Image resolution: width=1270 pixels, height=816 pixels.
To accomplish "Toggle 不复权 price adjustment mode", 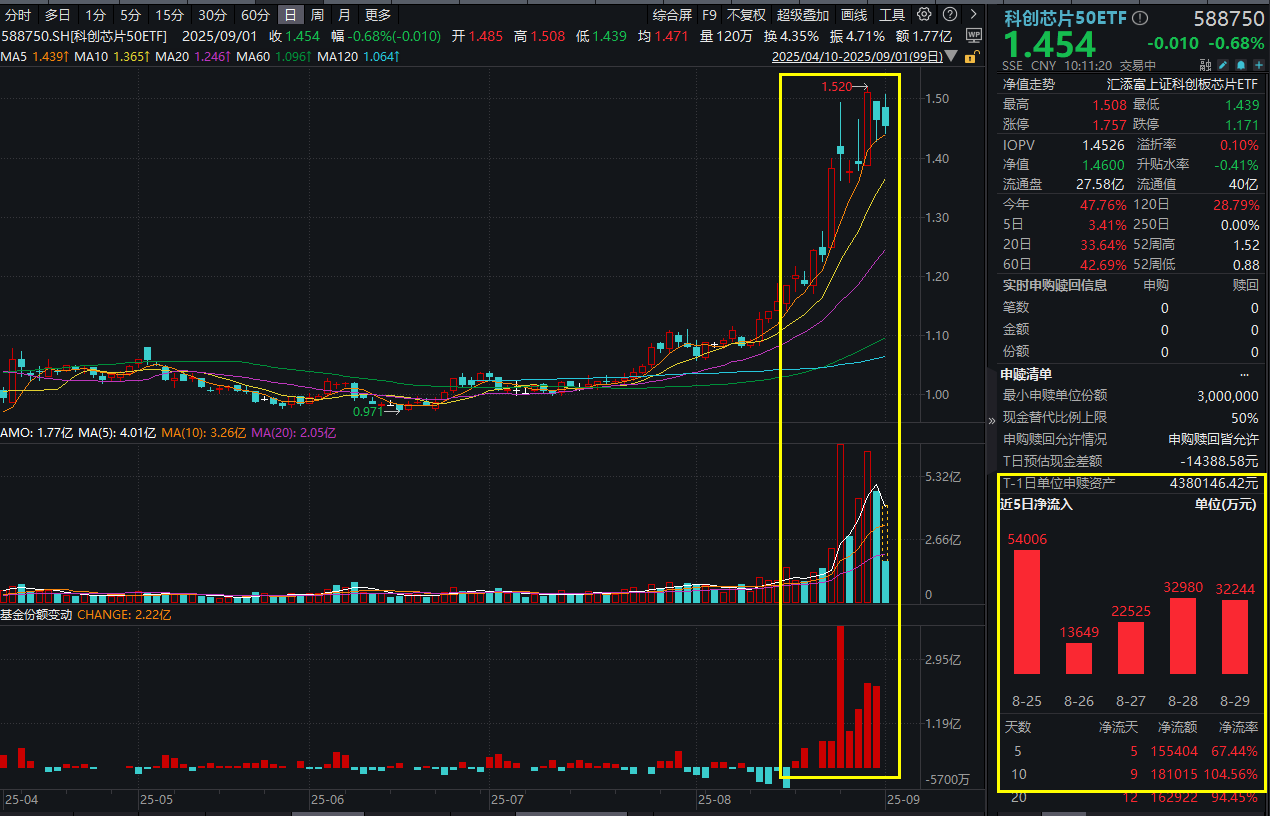I will [x=746, y=15].
